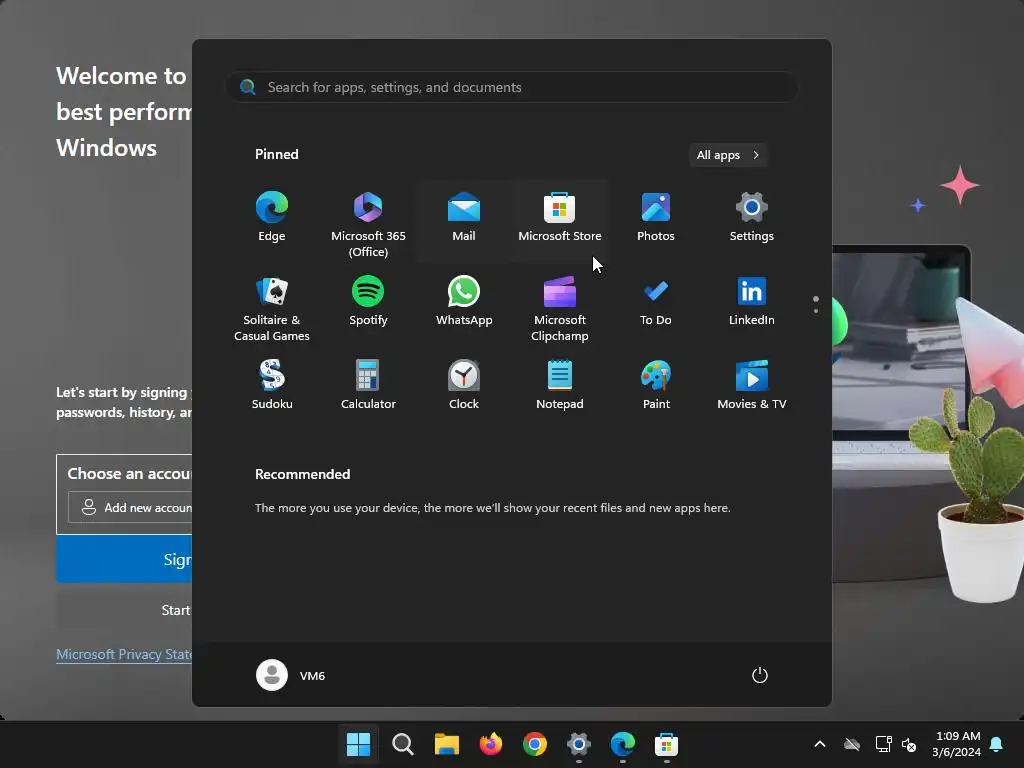Open the LinkedIn app
The height and width of the screenshot is (768, 1024).
[x=752, y=302]
